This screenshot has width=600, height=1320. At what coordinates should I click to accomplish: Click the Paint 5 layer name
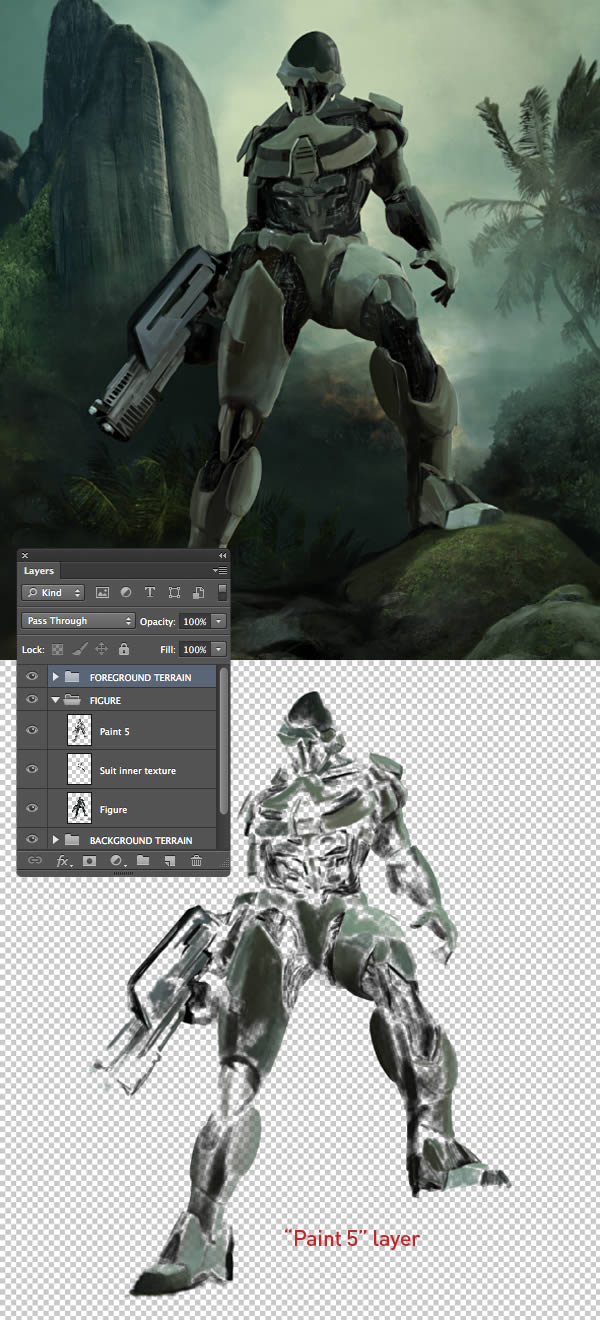point(114,731)
